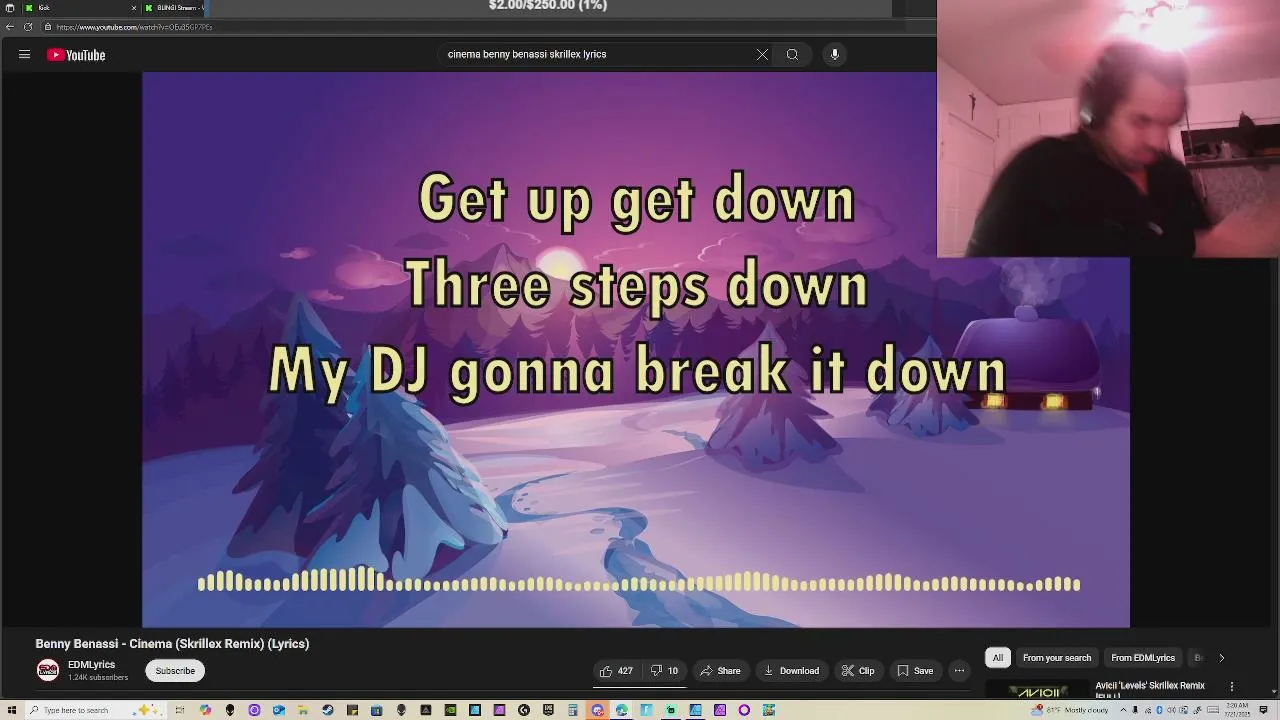Screen dimensions: 1280x720
Task: Start voice search with microphone icon
Action: point(835,54)
